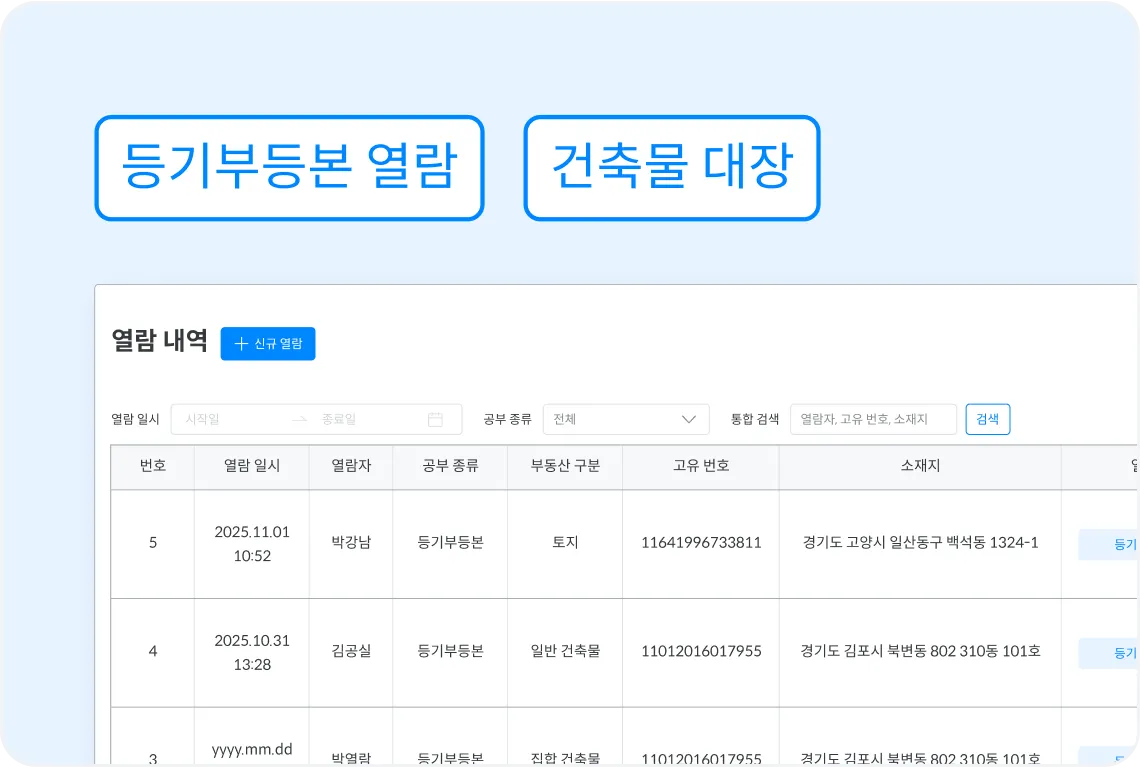Click the chevron next to 전체
This screenshot has height=767, width=1140.
pyautogui.click(x=689, y=419)
